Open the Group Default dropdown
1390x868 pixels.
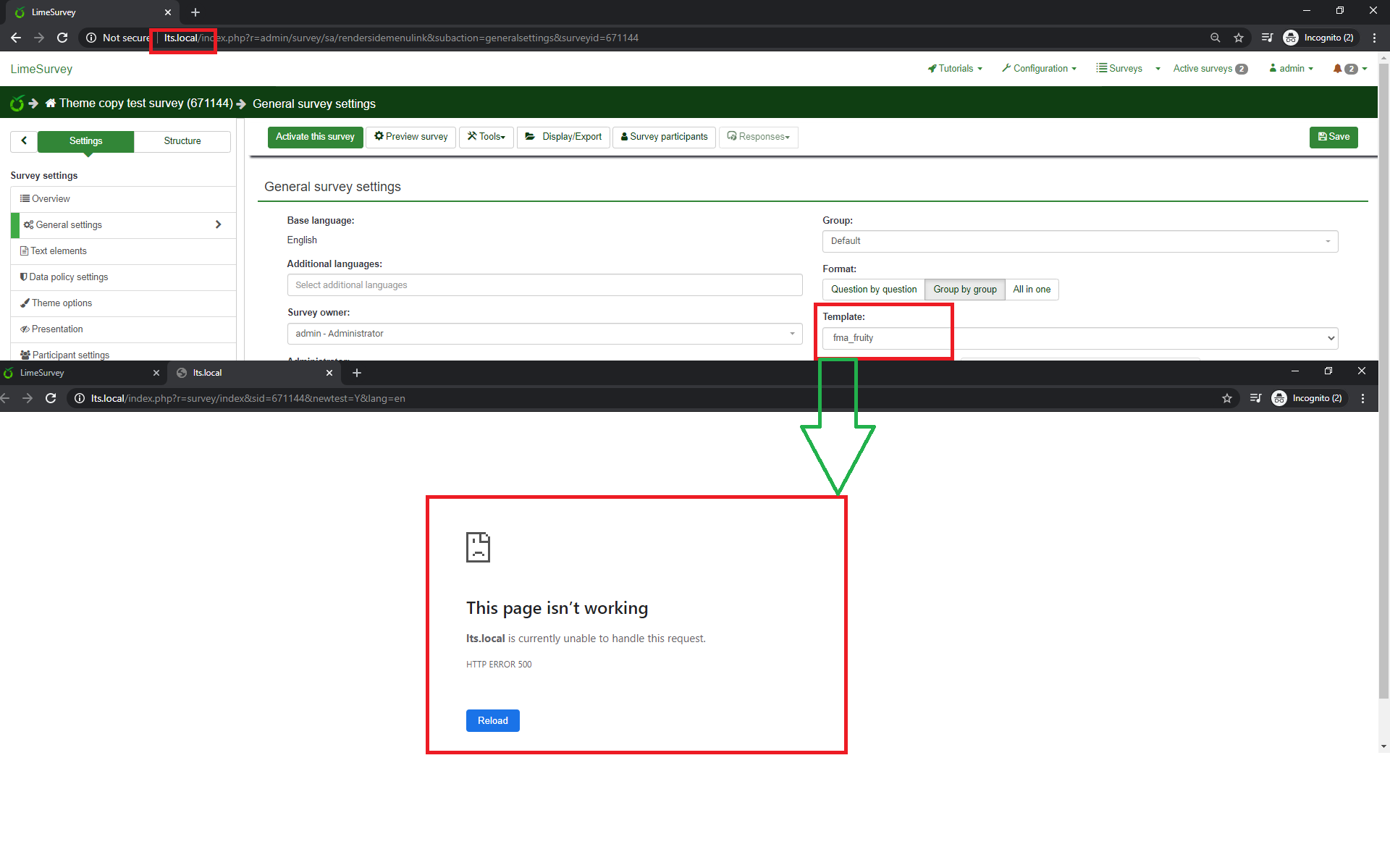pyautogui.click(x=1079, y=241)
